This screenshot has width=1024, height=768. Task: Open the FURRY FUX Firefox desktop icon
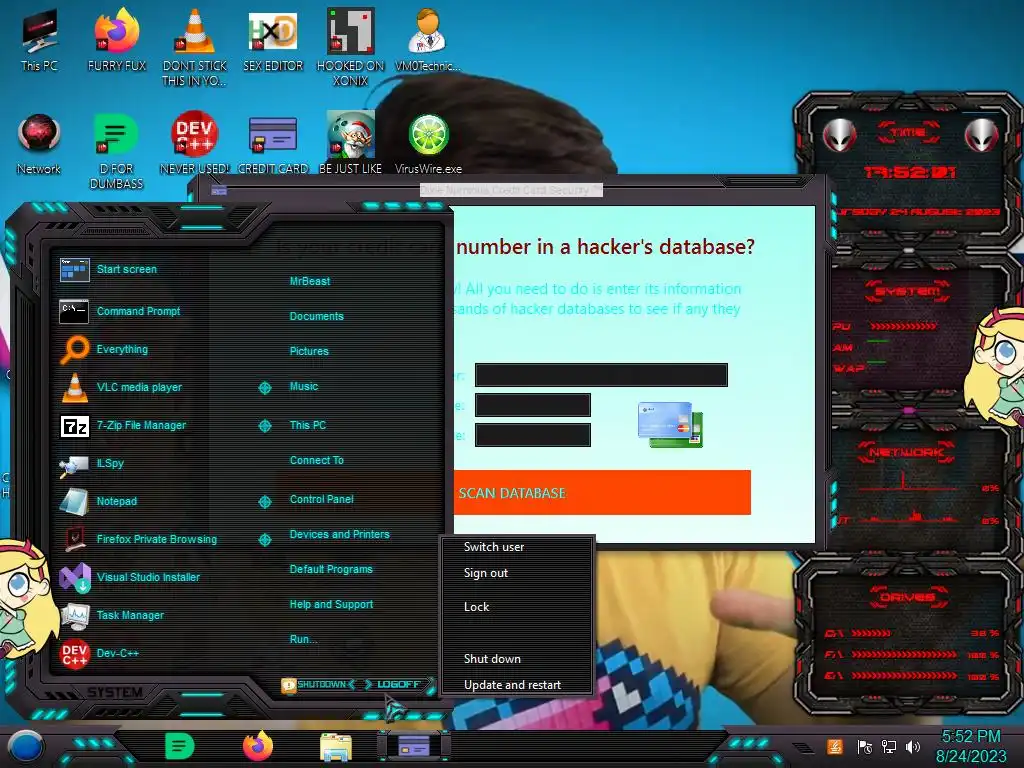pyautogui.click(x=117, y=39)
